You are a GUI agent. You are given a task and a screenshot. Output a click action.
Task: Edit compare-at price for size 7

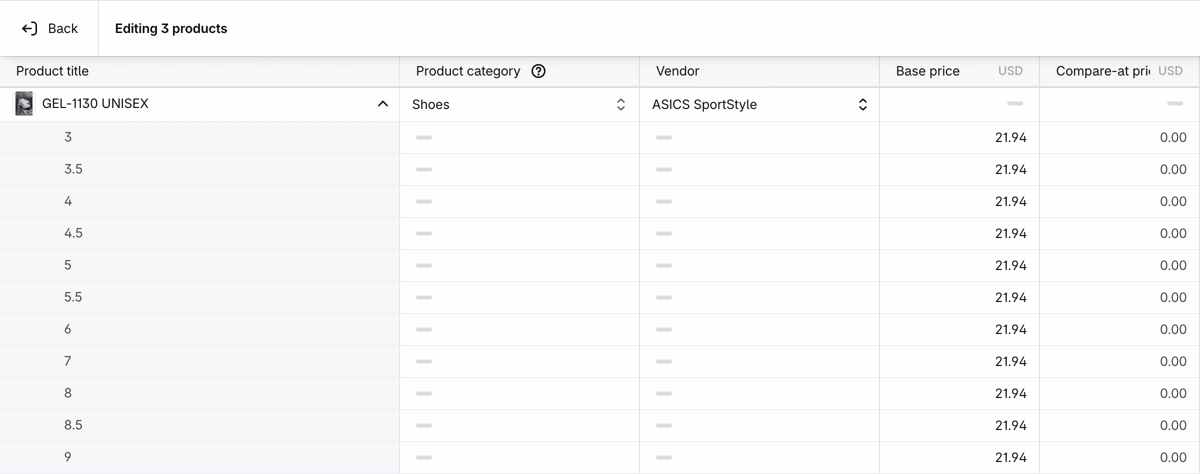pyautogui.click(x=1120, y=361)
